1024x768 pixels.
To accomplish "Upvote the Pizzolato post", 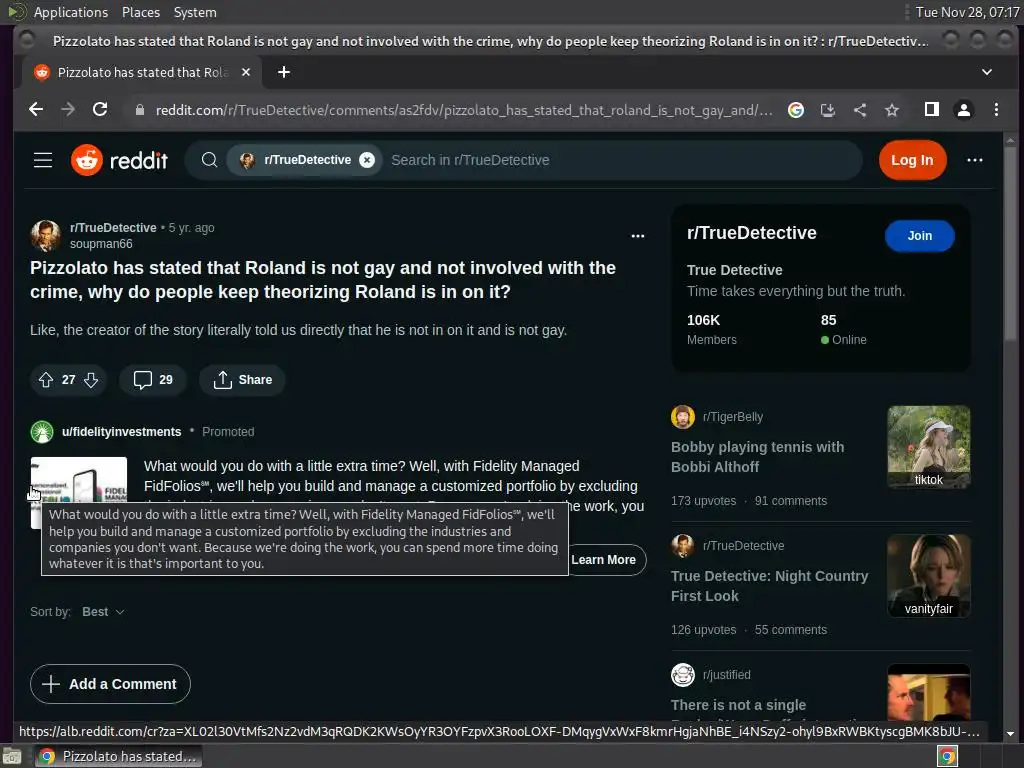I will (x=46, y=379).
